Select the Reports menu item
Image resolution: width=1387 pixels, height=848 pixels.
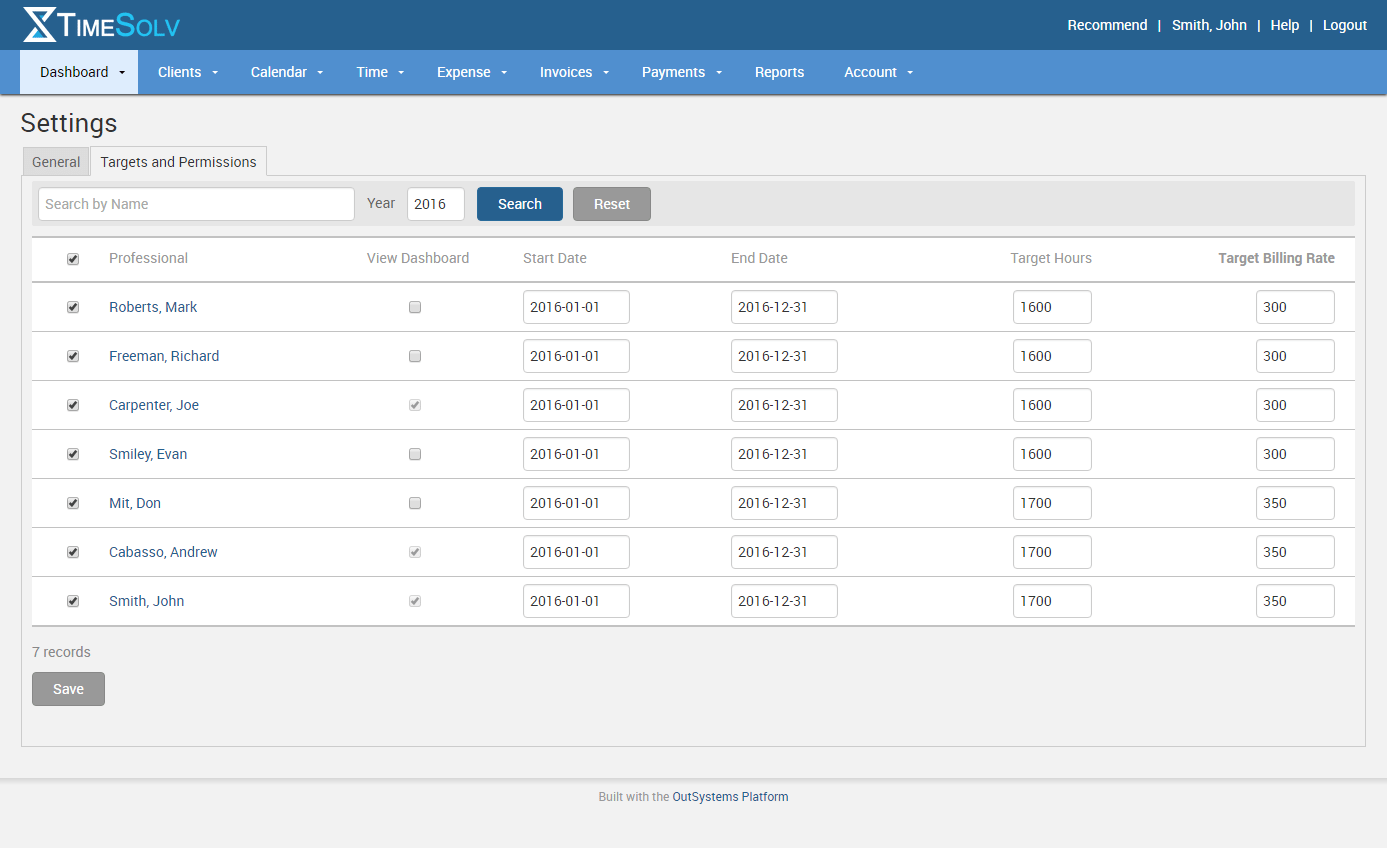[x=780, y=72]
